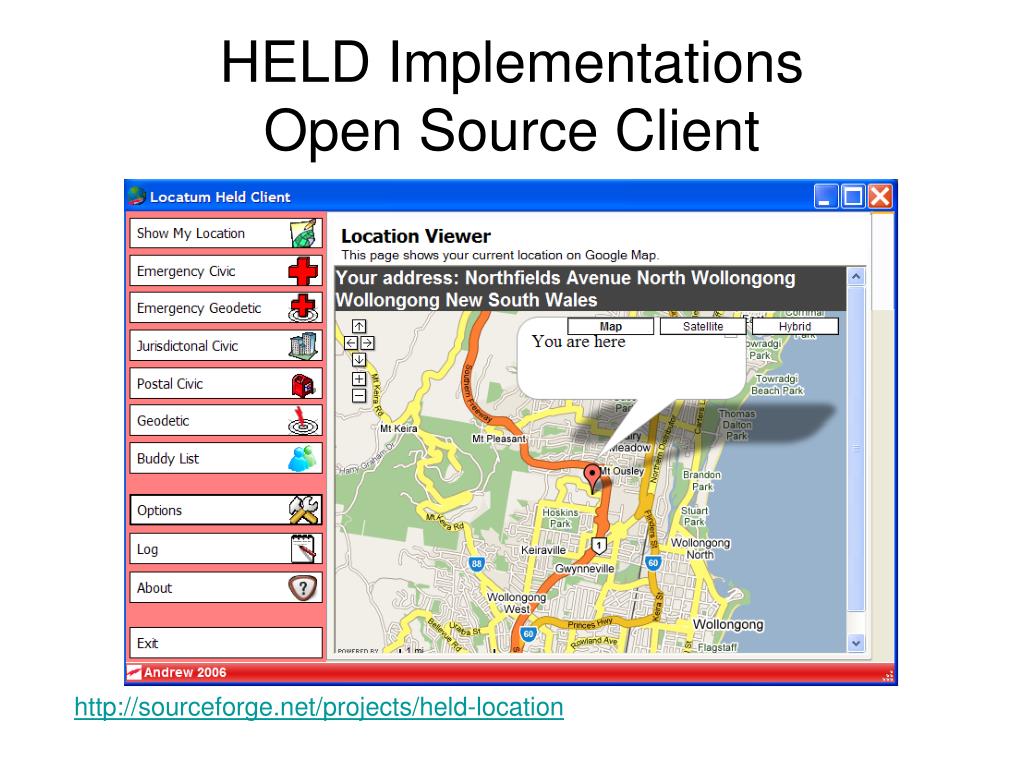Minimize the Locatum Held Client window
This screenshot has width=1024, height=768.
click(825, 196)
